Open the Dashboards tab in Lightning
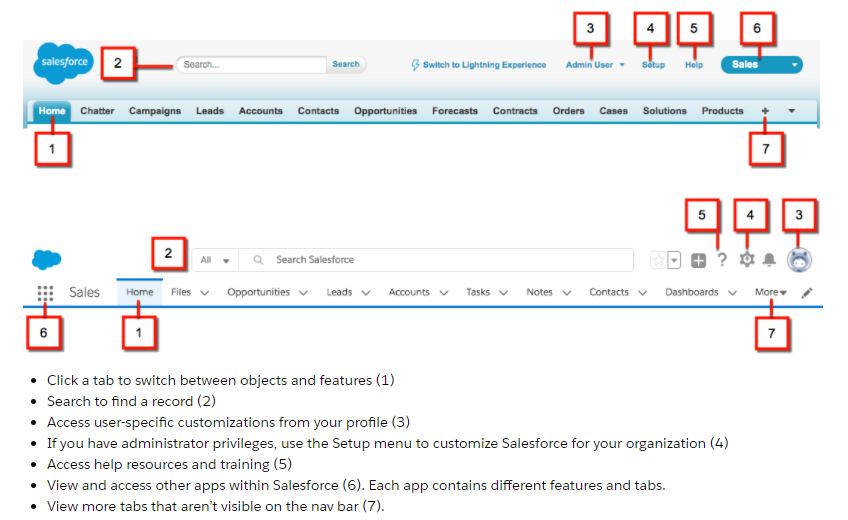This screenshot has height=520, width=848. [691, 293]
